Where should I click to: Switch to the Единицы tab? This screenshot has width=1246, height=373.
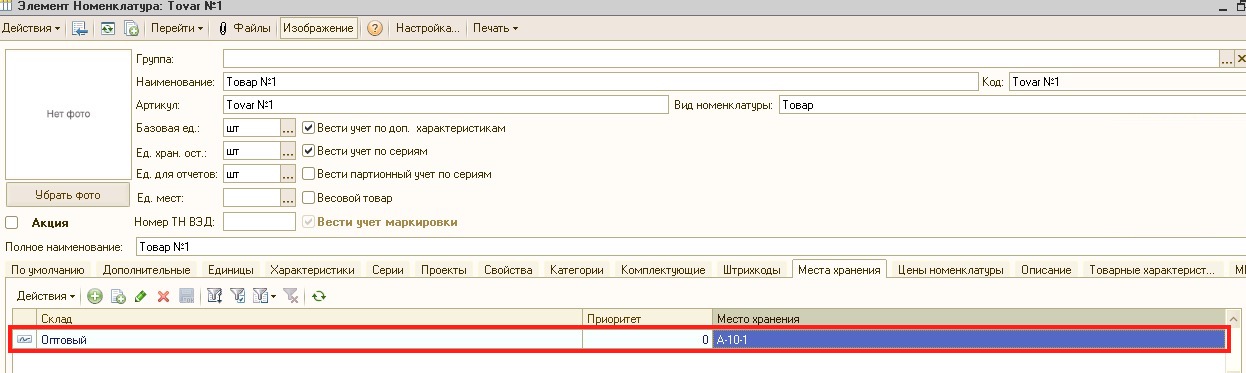(x=230, y=270)
